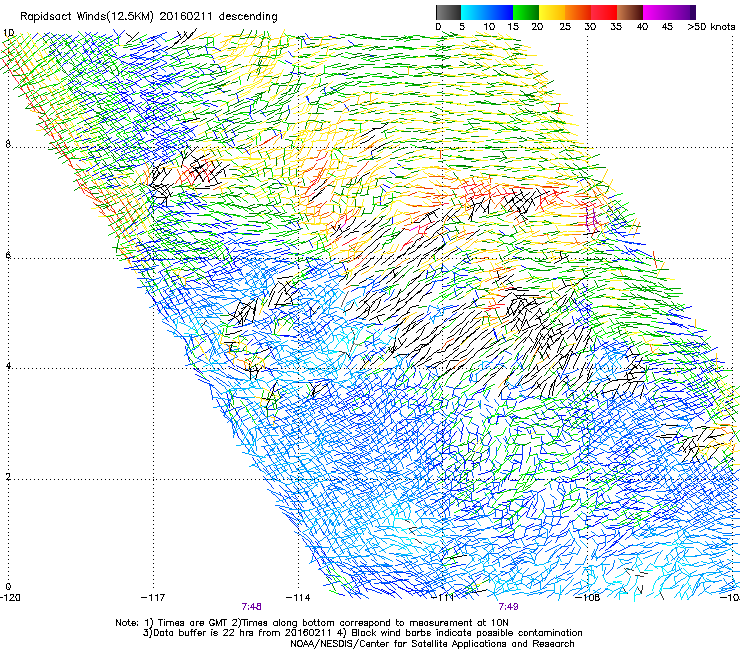Click the cyan-blue 5-15 knots legend band

487,12
